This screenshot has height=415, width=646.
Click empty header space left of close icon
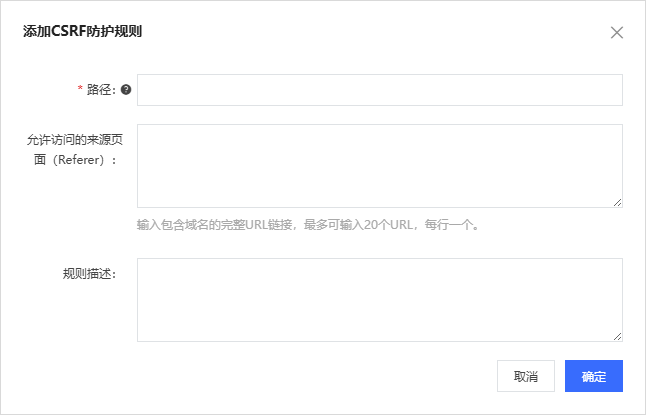400,32
